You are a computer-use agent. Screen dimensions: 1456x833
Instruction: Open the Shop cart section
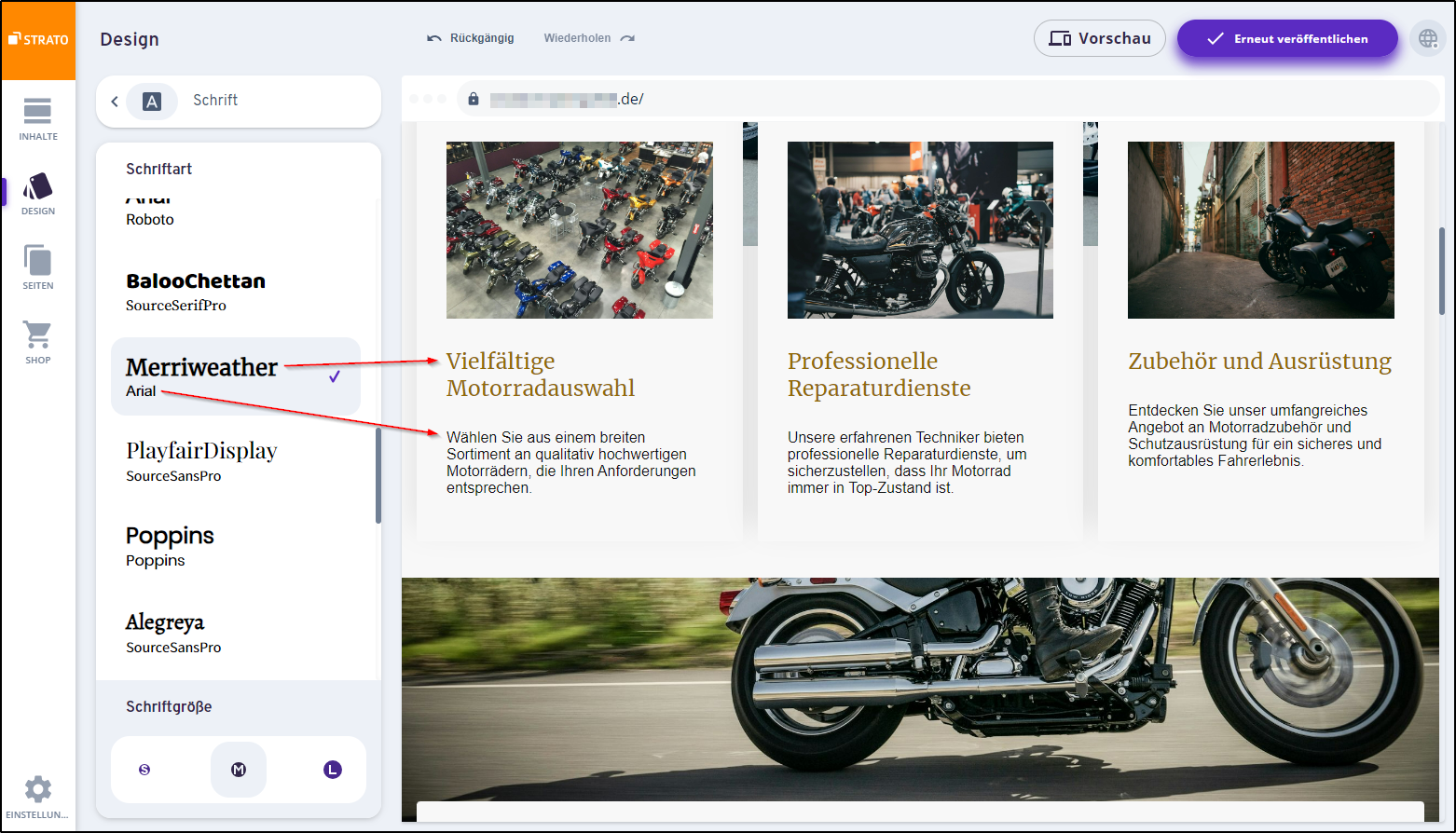click(x=38, y=342)
